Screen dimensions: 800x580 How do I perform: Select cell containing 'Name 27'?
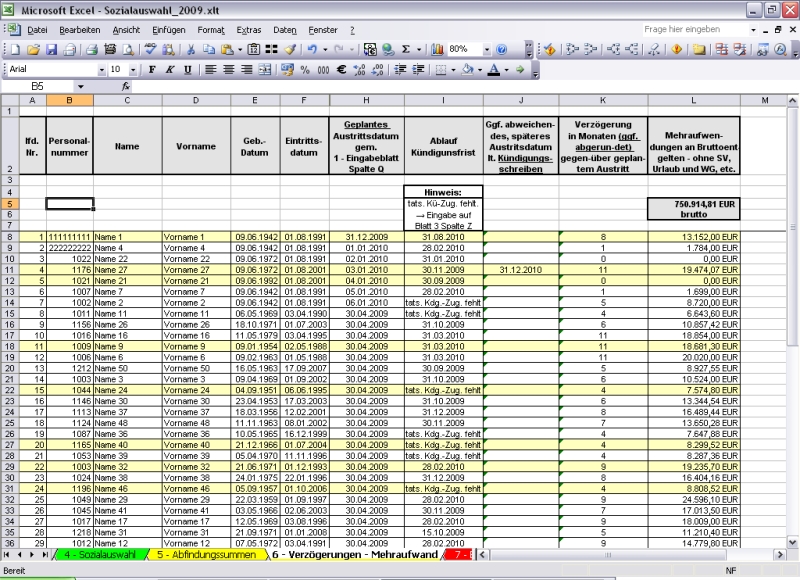[128, 270]
